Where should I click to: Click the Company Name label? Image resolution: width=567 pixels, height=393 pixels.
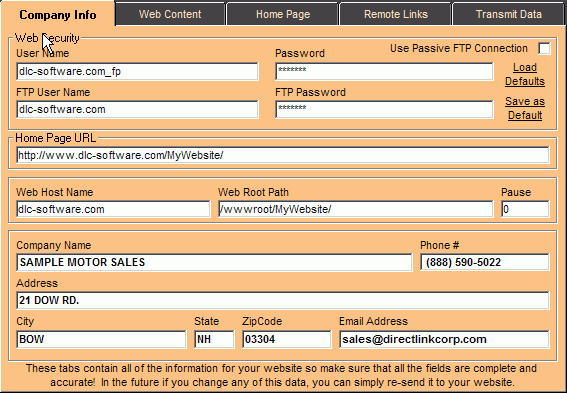(x=54, y=245)
